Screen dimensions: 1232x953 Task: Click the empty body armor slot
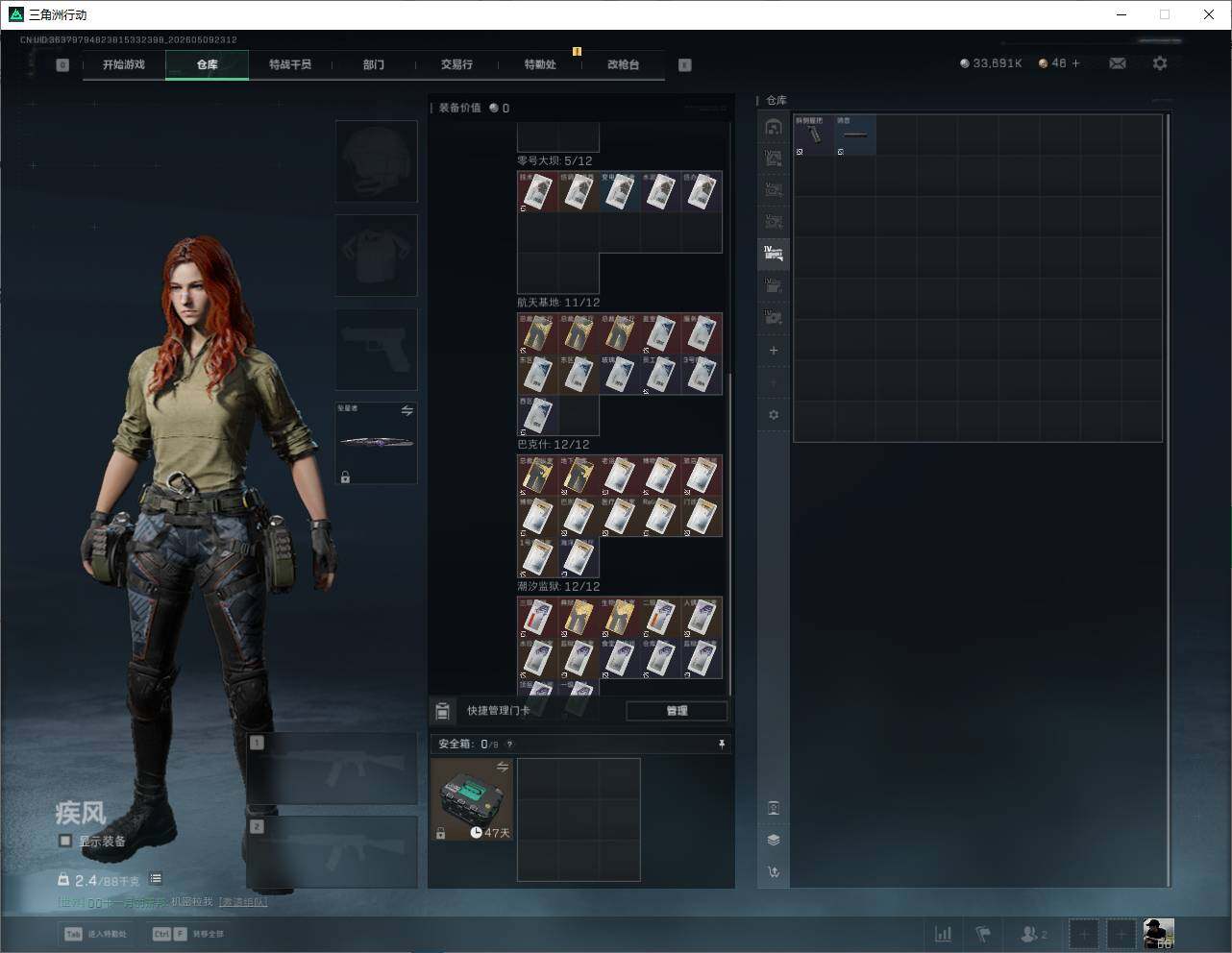click(377, 255)
